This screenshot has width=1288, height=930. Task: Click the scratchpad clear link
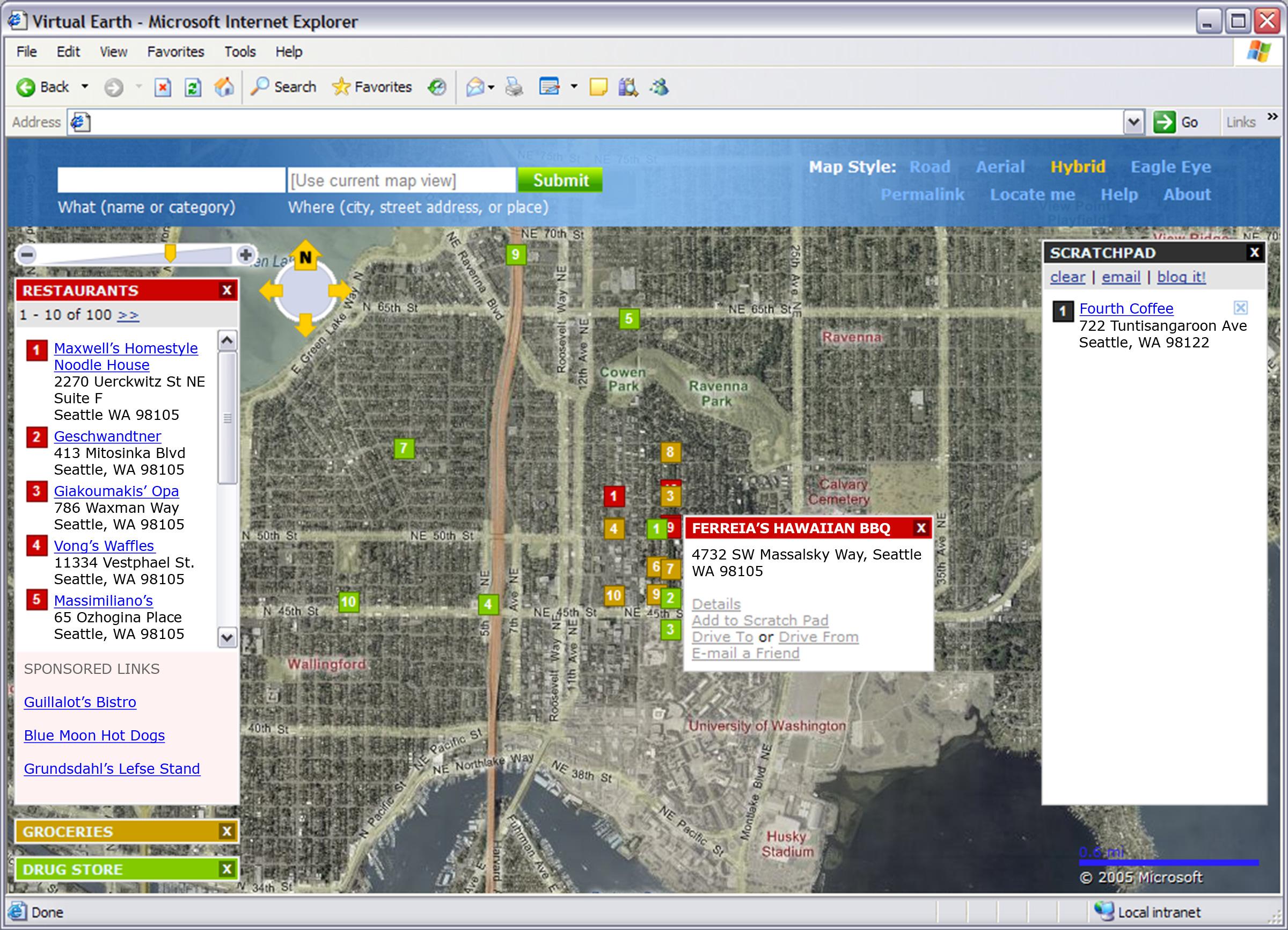click(x=1067, y=277)
